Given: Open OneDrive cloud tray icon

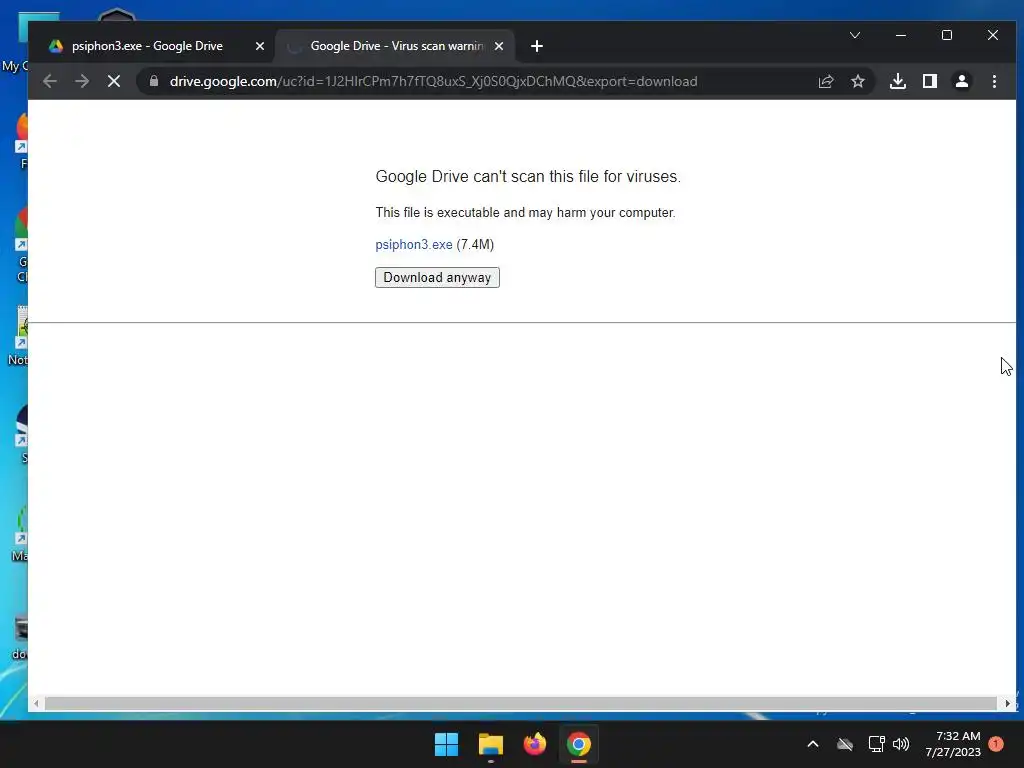Looking at the screenshot, I should [x=845, y=744].
